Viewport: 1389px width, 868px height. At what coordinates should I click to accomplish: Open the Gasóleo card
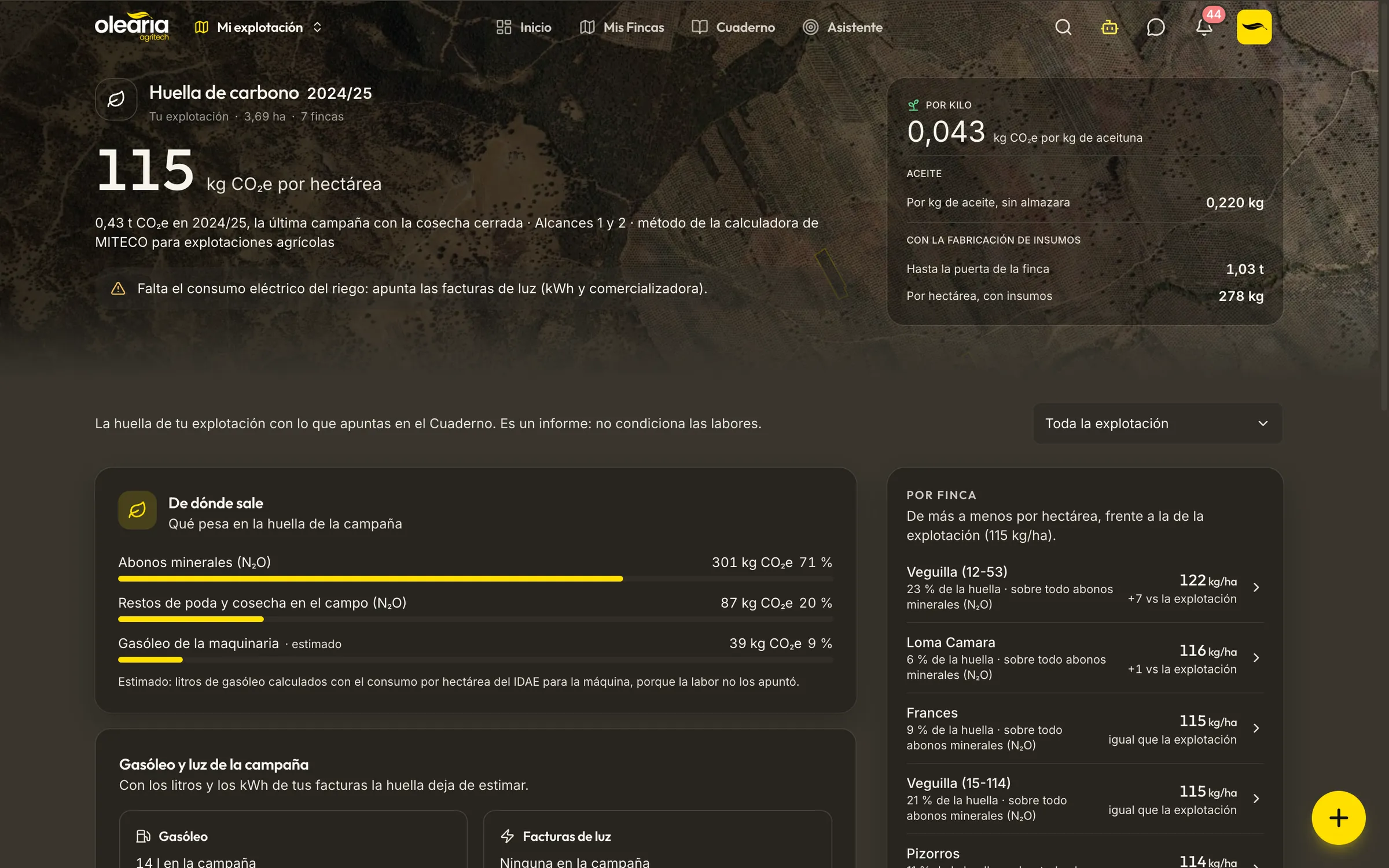click(293, 840)
